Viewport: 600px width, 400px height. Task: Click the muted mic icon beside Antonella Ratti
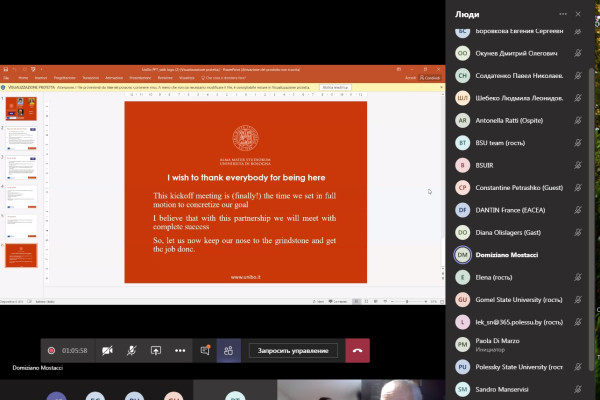[x=578, y=120]
